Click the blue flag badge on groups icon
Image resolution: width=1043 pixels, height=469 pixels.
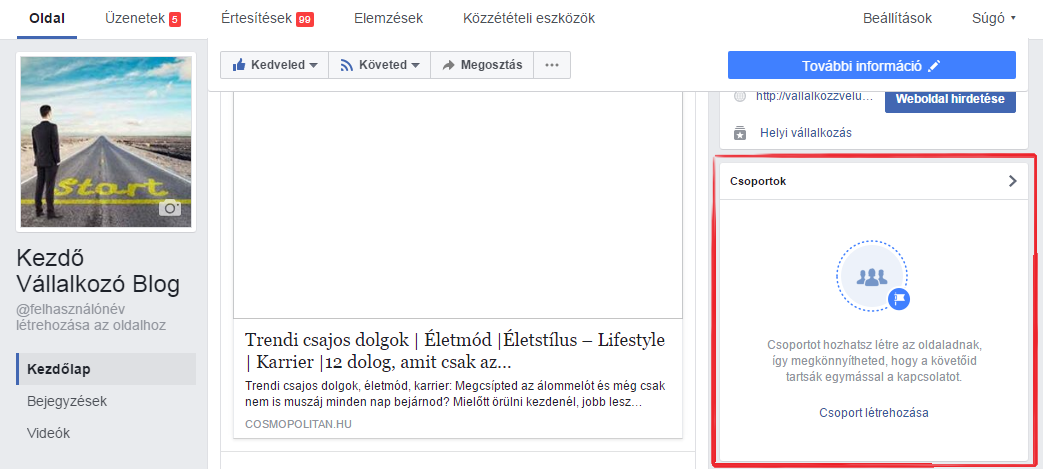point(899,299)
